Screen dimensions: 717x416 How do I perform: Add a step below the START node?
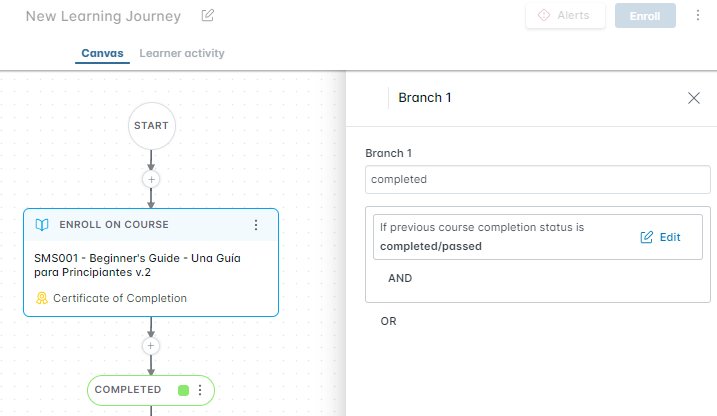tap(151, 179)
